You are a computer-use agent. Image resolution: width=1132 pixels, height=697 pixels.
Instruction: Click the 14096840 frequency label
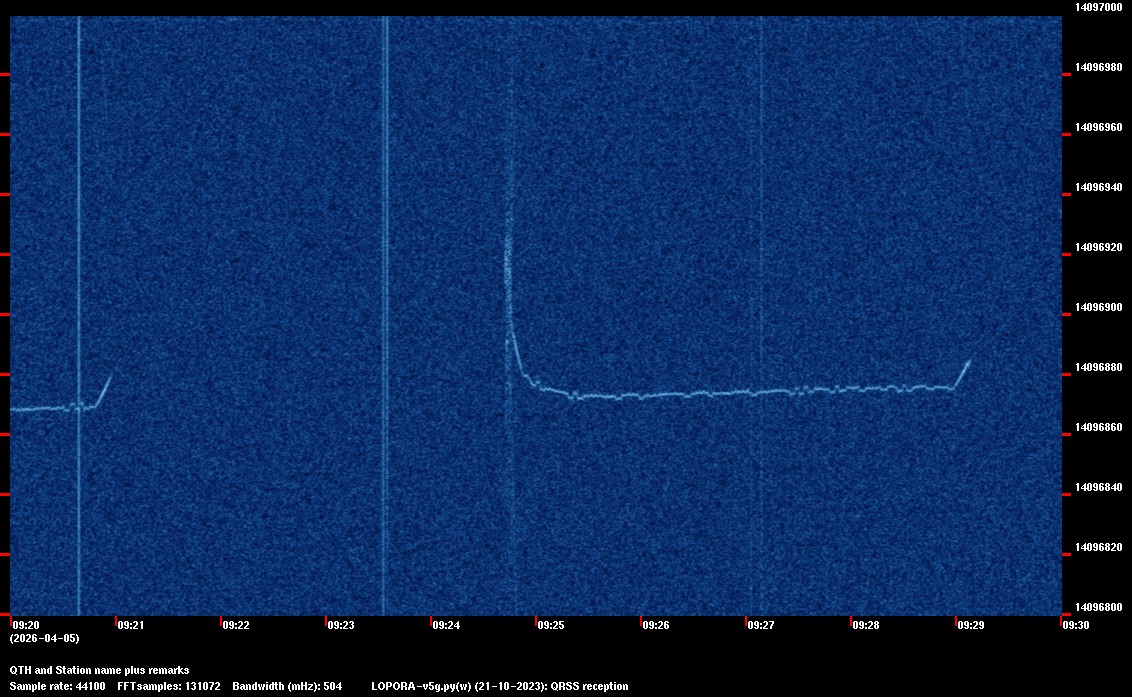coord(1099,487)
